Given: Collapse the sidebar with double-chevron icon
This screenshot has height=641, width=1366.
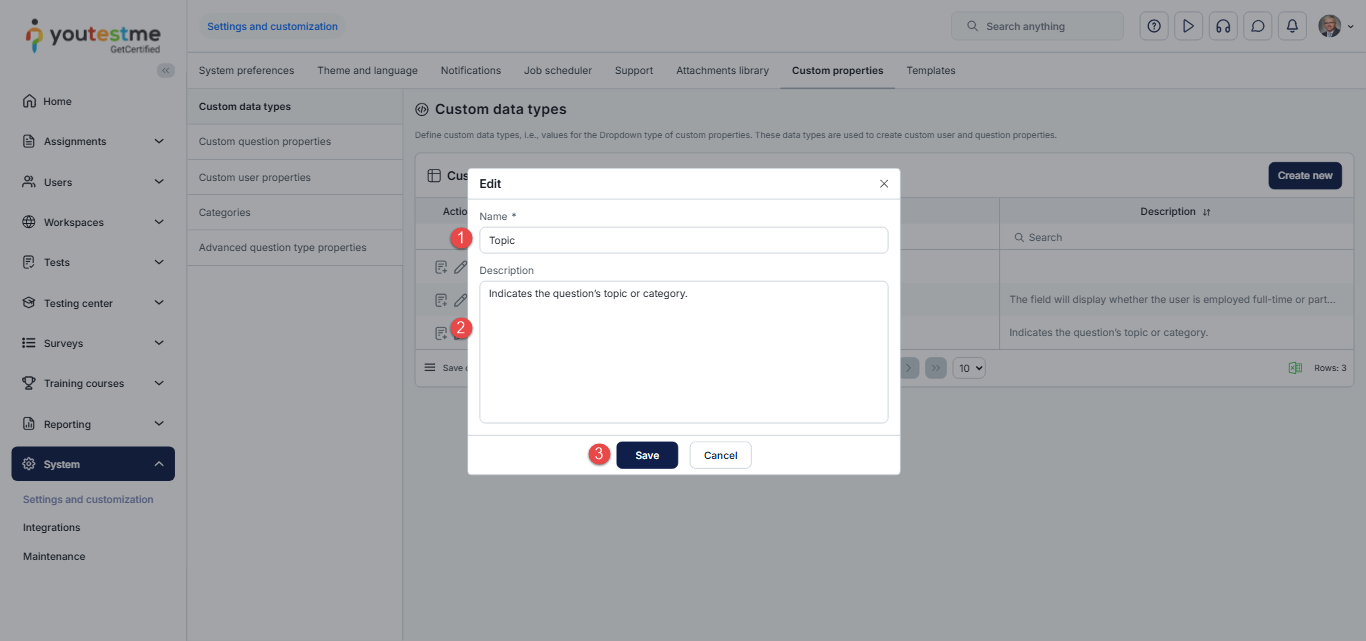Looking at the screenshot, I should (166, 70).
